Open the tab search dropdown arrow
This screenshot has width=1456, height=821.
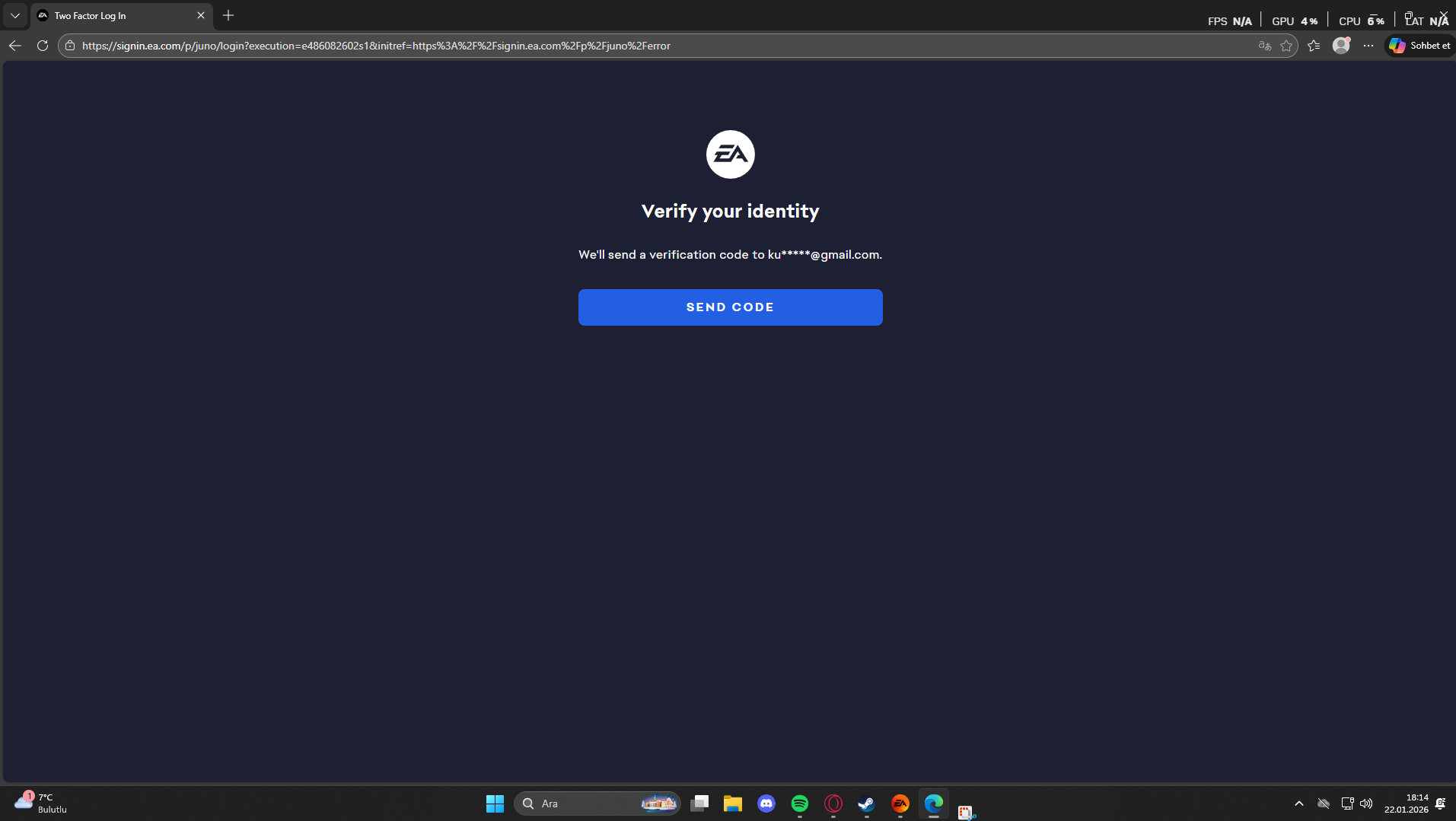click(x=15, y=15)
